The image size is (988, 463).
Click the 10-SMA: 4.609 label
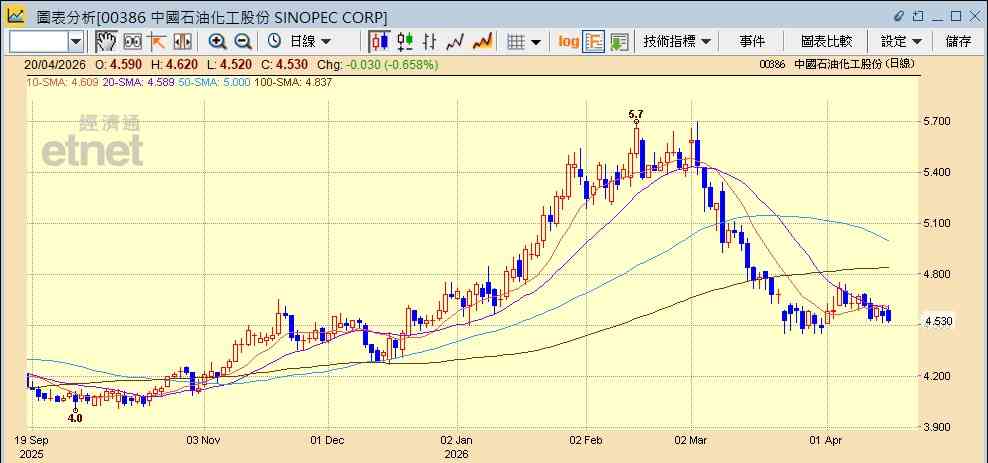(x=62, y=83)
